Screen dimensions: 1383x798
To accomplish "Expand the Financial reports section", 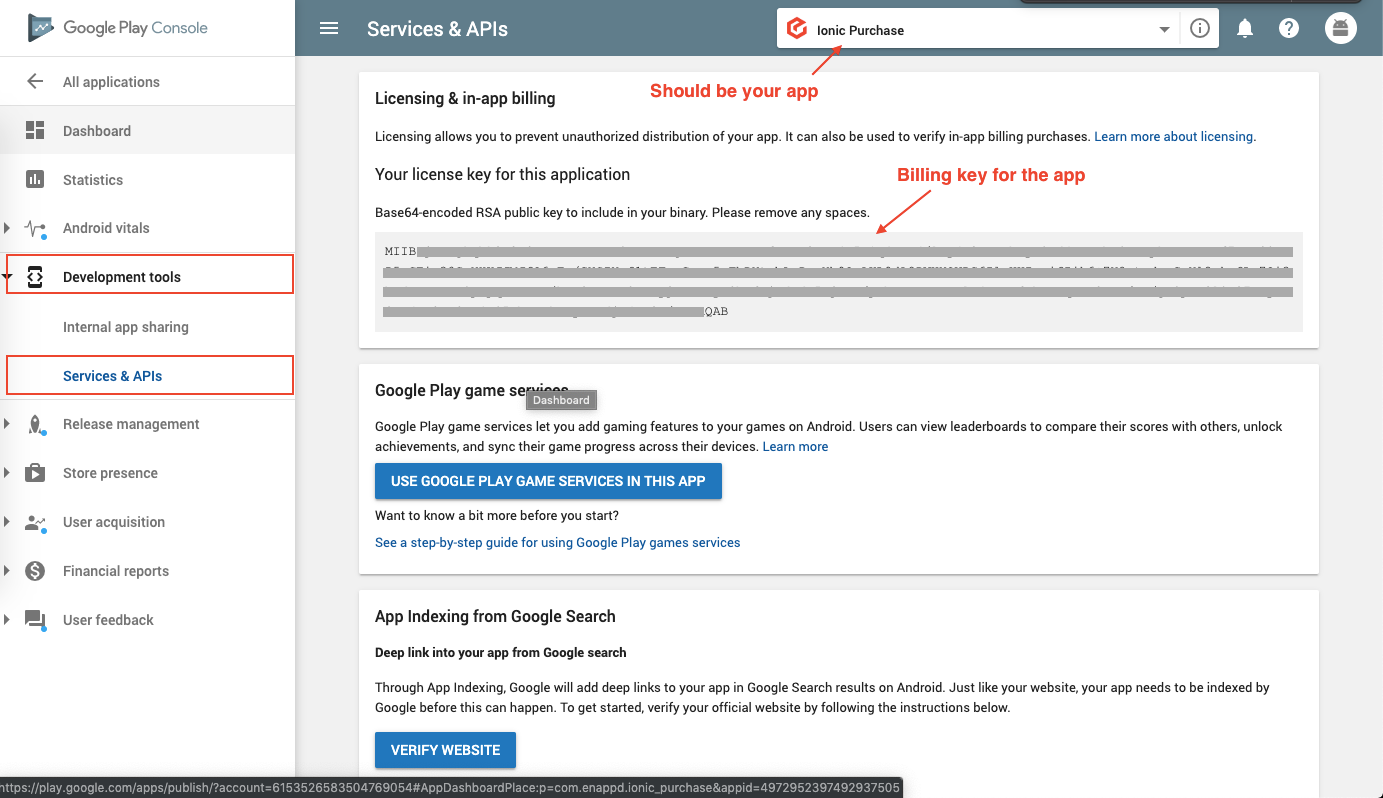I will click(7, 571).
